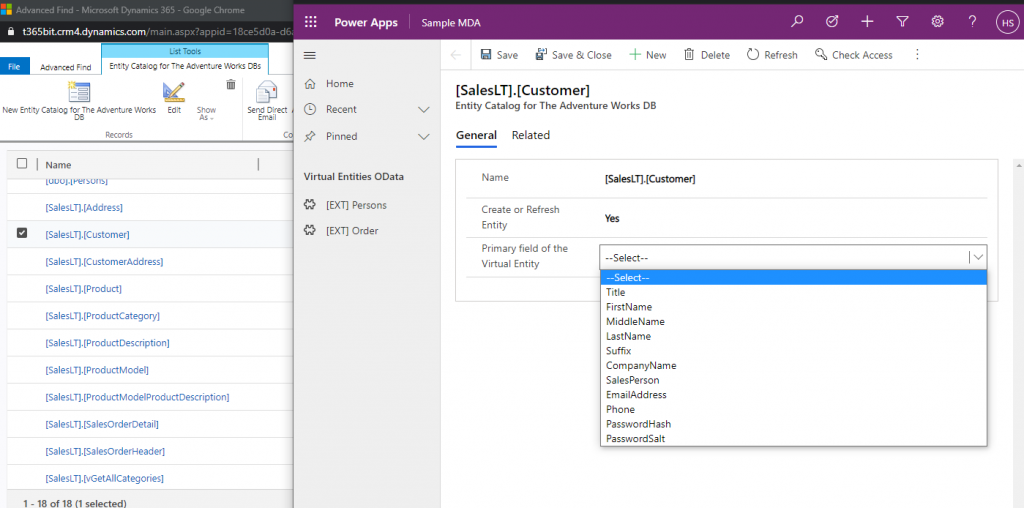
Task: Sort by the Name column header
Action: coord(58,165)
